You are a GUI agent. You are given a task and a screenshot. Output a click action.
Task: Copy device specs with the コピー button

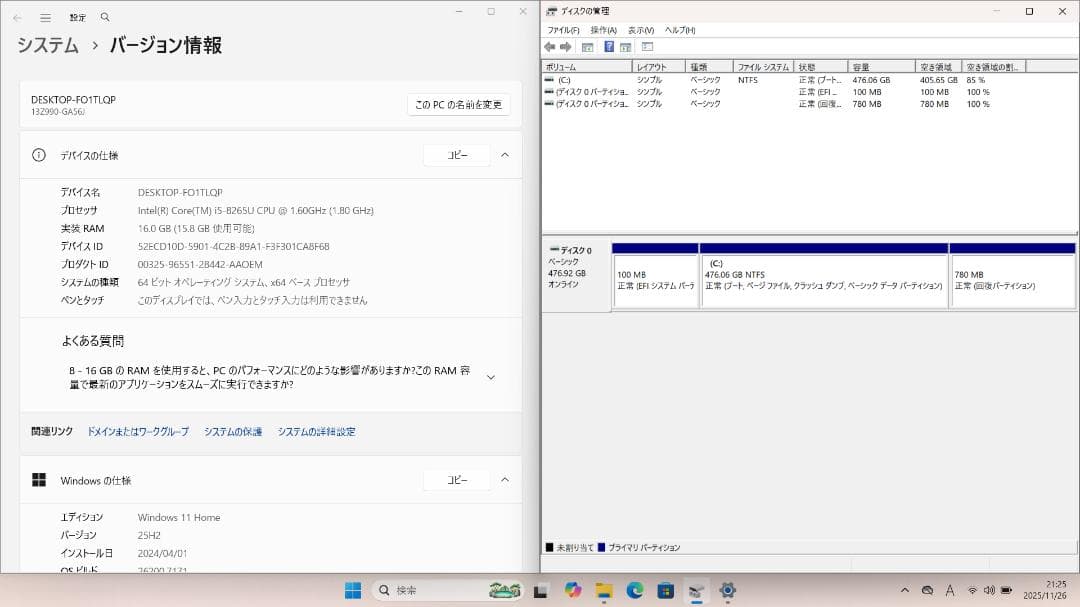click(x=457, y=155)
